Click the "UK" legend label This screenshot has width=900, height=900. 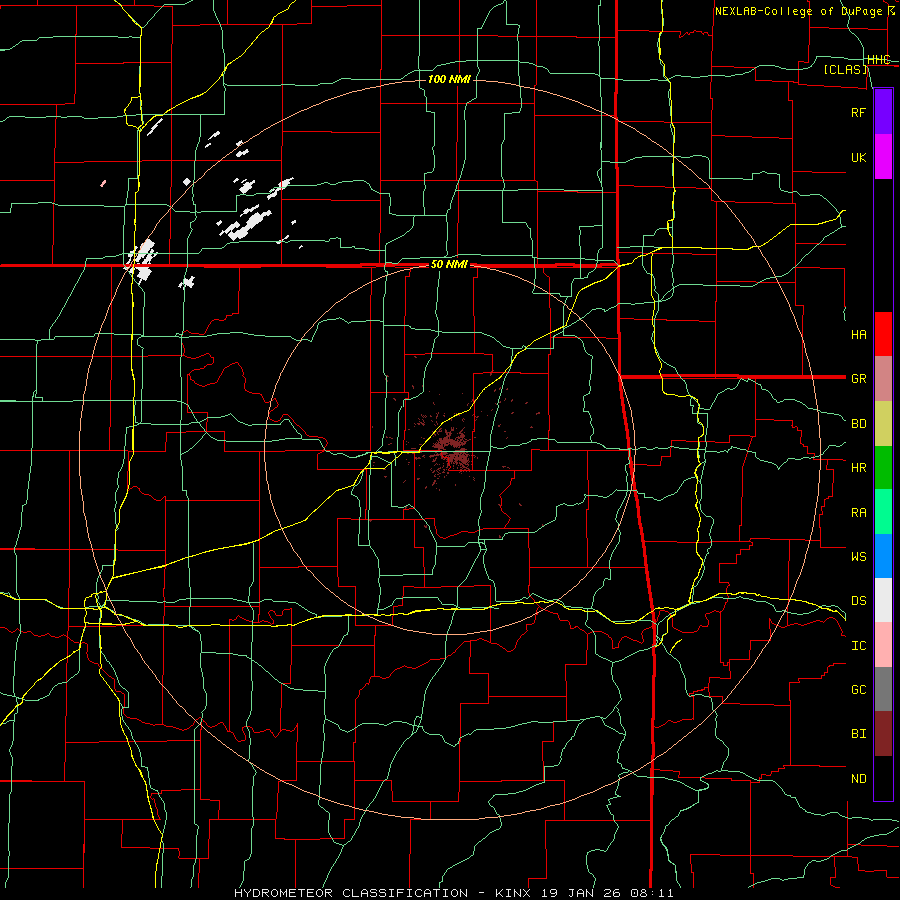tap(858, 157)
